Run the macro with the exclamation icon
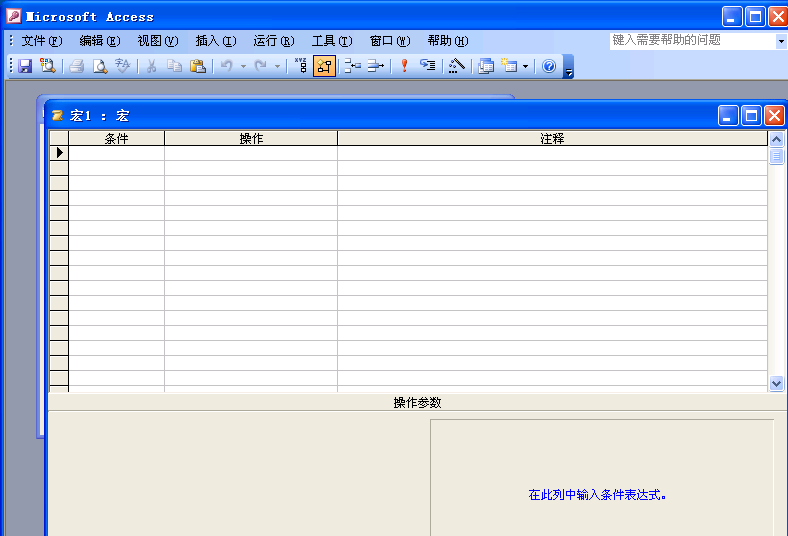The image size is (788, 536). (404, 66)
